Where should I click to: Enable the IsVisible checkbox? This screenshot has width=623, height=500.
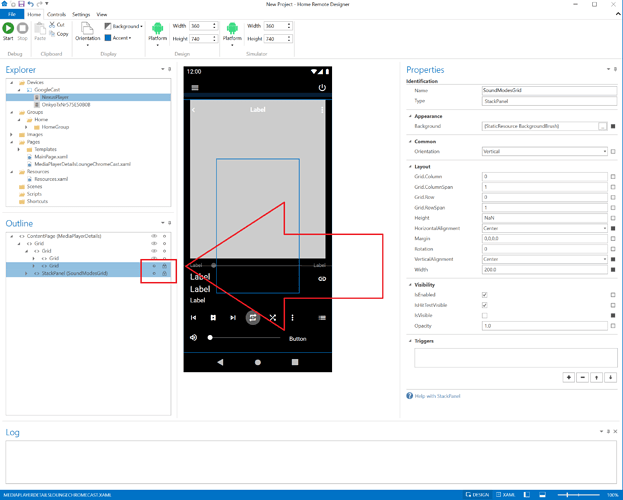pos(484,315)
